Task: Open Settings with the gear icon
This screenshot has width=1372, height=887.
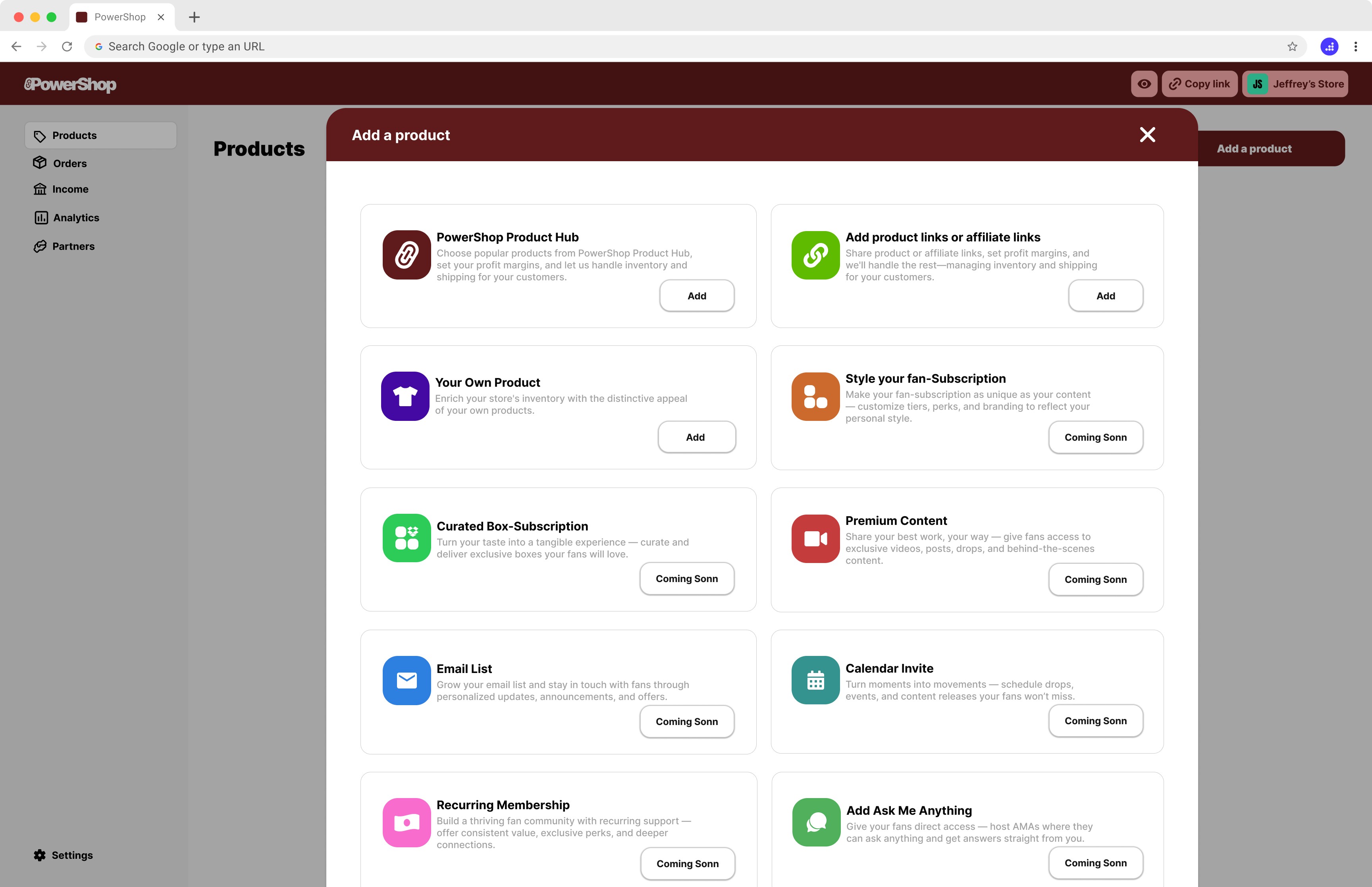Action: (40, 855)
